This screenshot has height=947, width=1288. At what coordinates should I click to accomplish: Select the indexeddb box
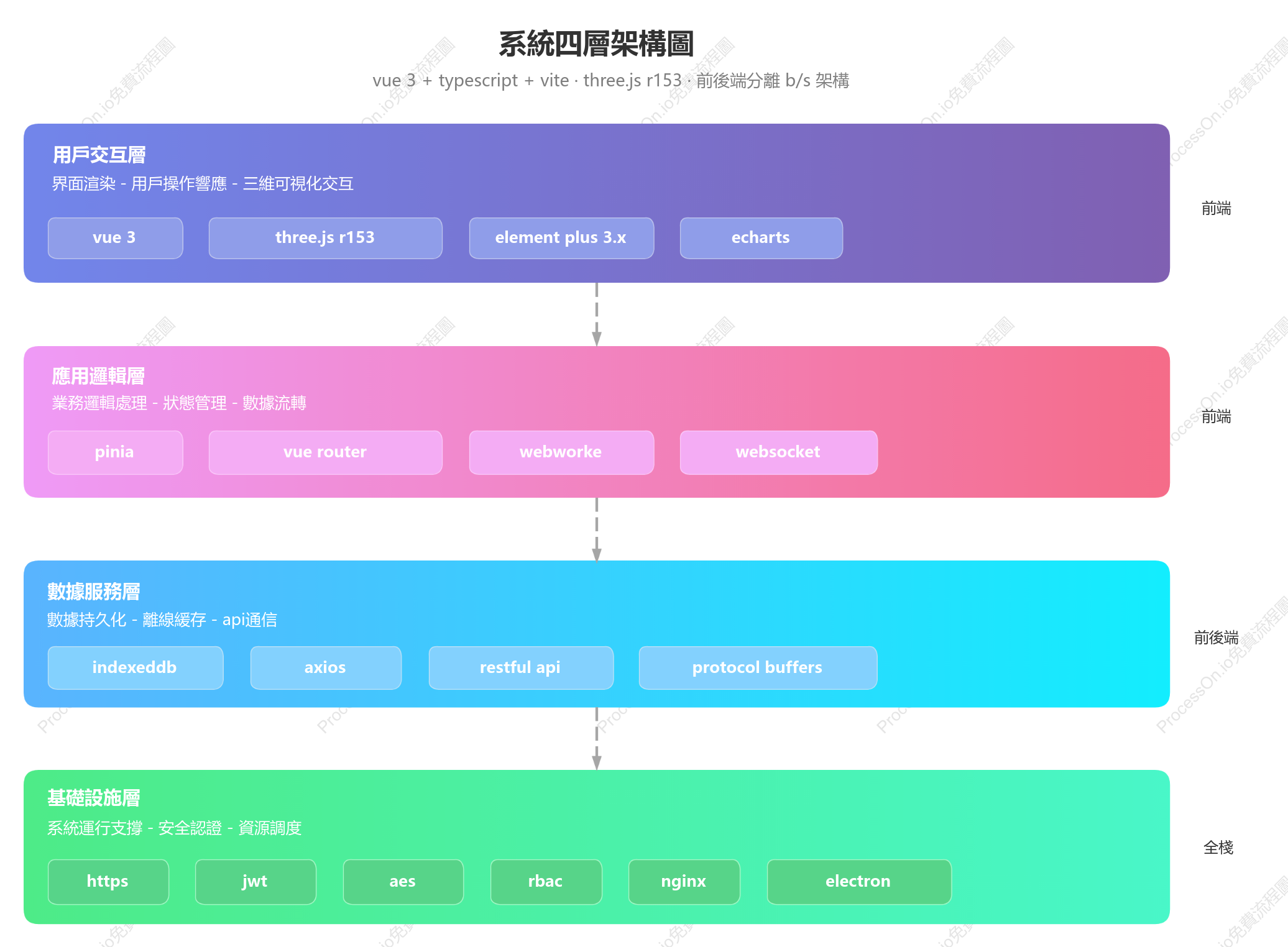point(135,668)
